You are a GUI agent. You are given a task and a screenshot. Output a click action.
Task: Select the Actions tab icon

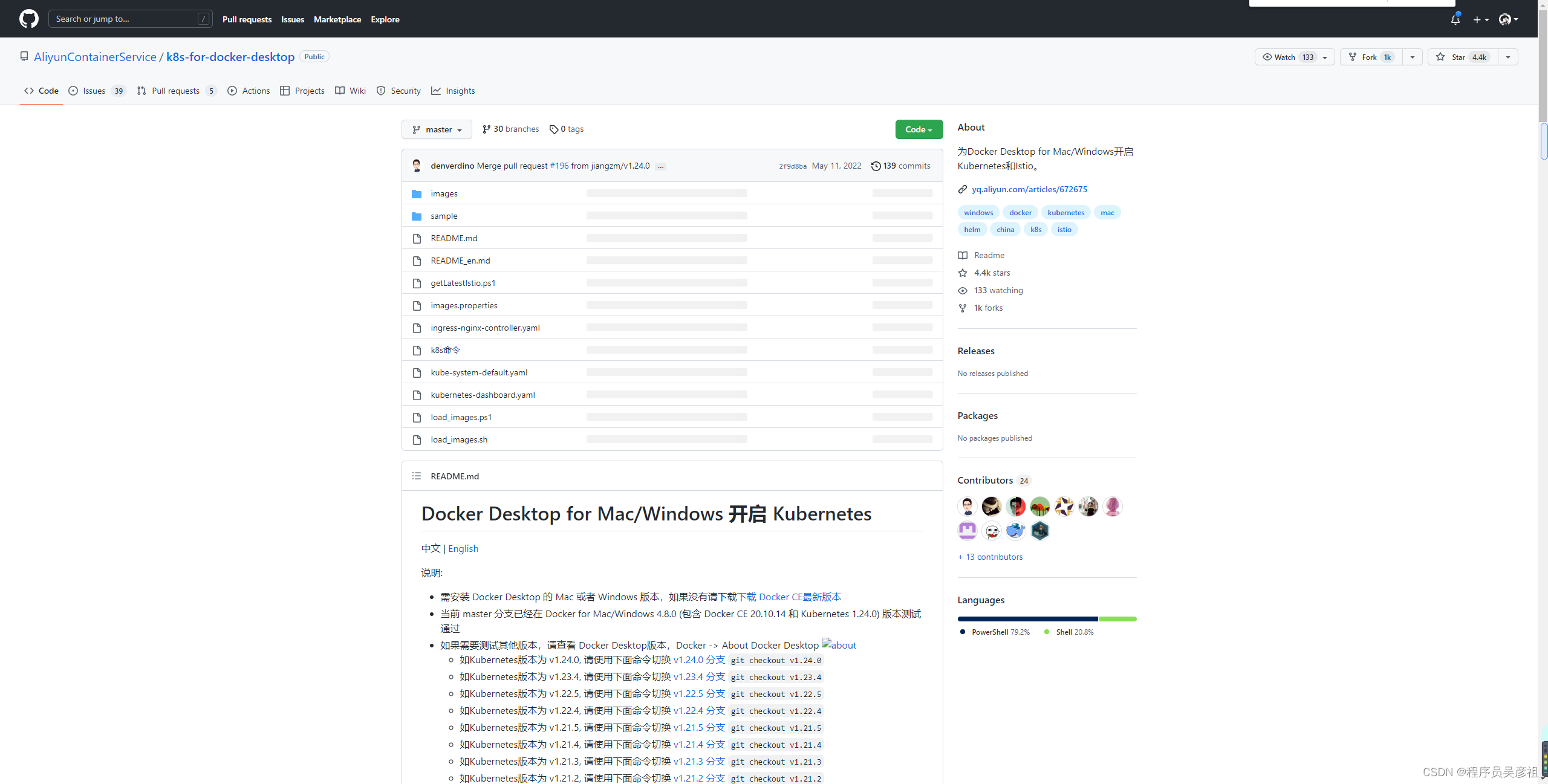point(232,91)
